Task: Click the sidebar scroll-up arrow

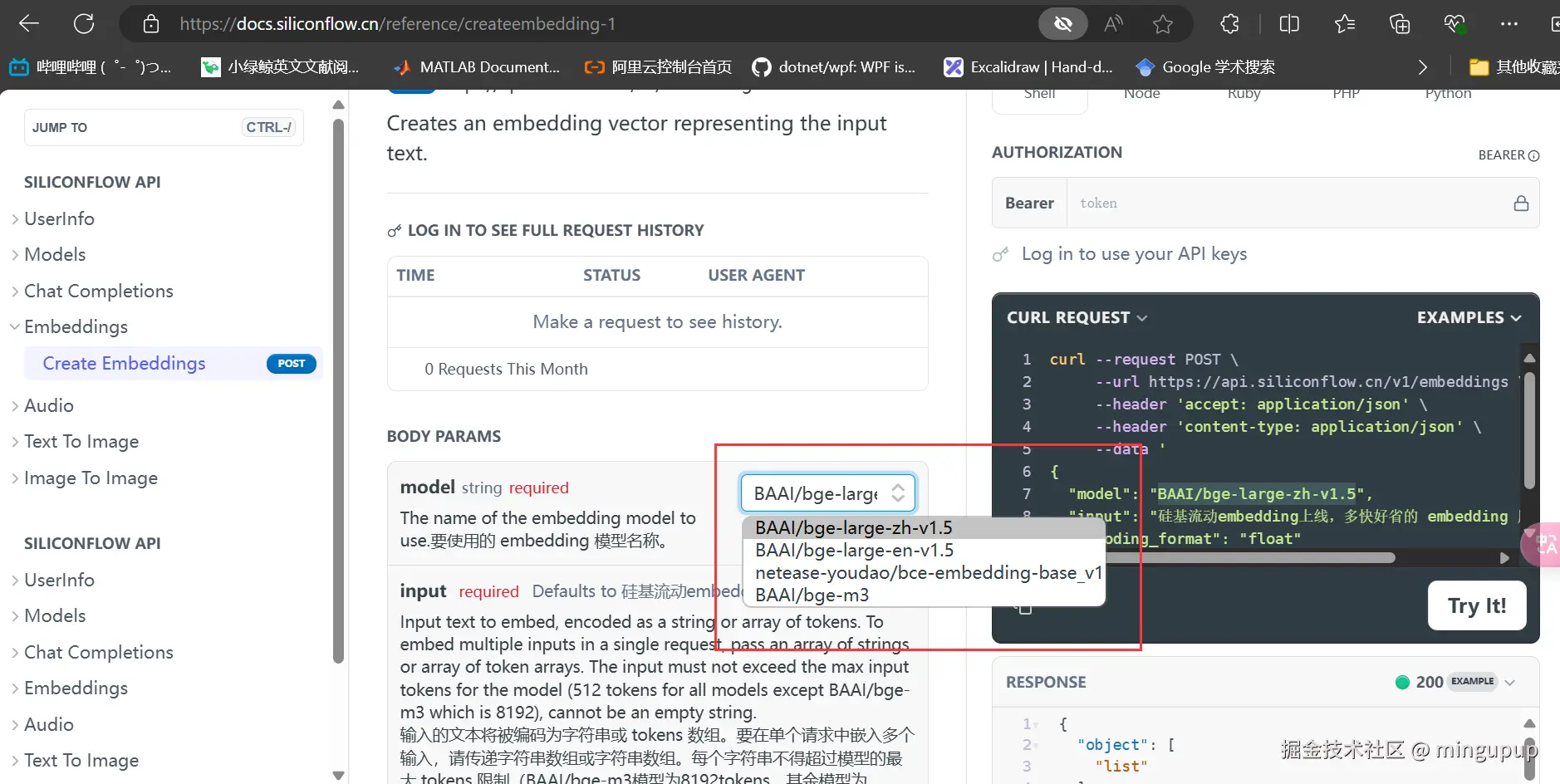Action: 338,105
